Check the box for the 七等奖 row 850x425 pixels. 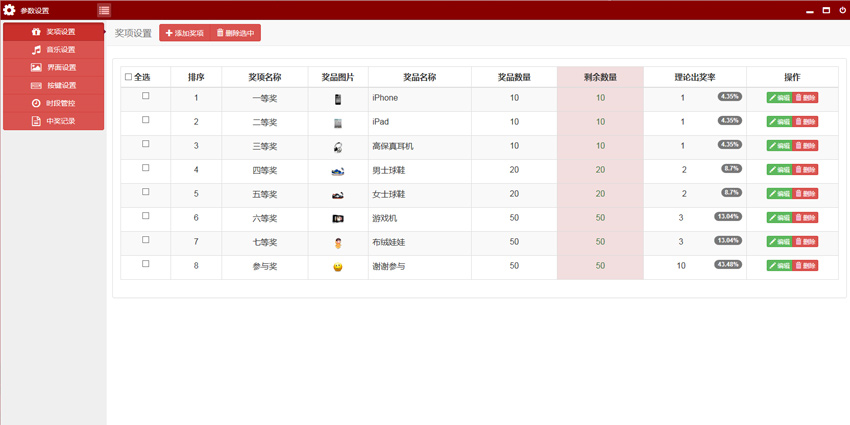145,240
